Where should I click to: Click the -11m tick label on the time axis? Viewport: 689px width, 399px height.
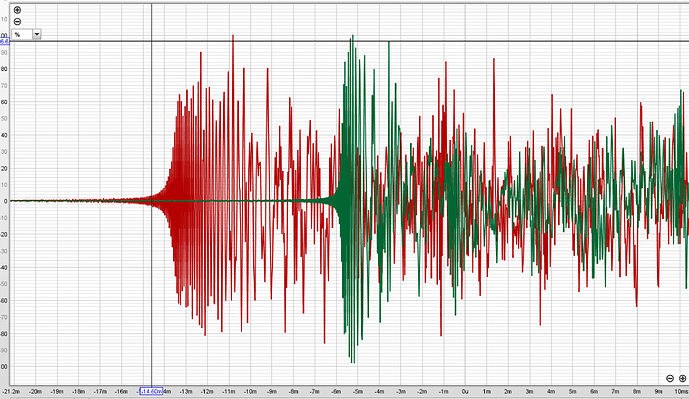(x=229, y=392)
